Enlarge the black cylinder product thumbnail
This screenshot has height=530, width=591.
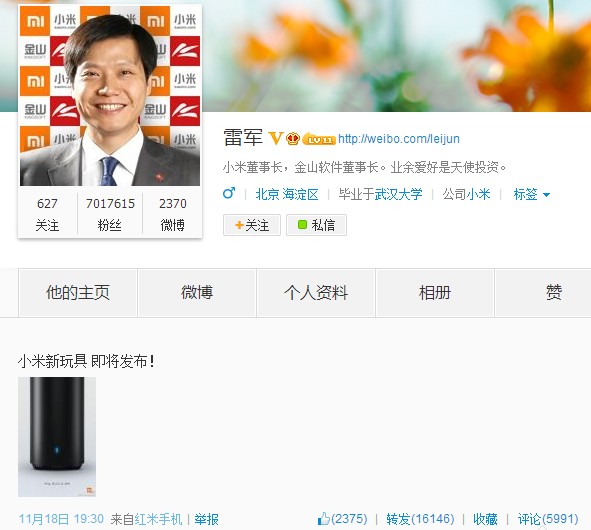coord(57,437)
